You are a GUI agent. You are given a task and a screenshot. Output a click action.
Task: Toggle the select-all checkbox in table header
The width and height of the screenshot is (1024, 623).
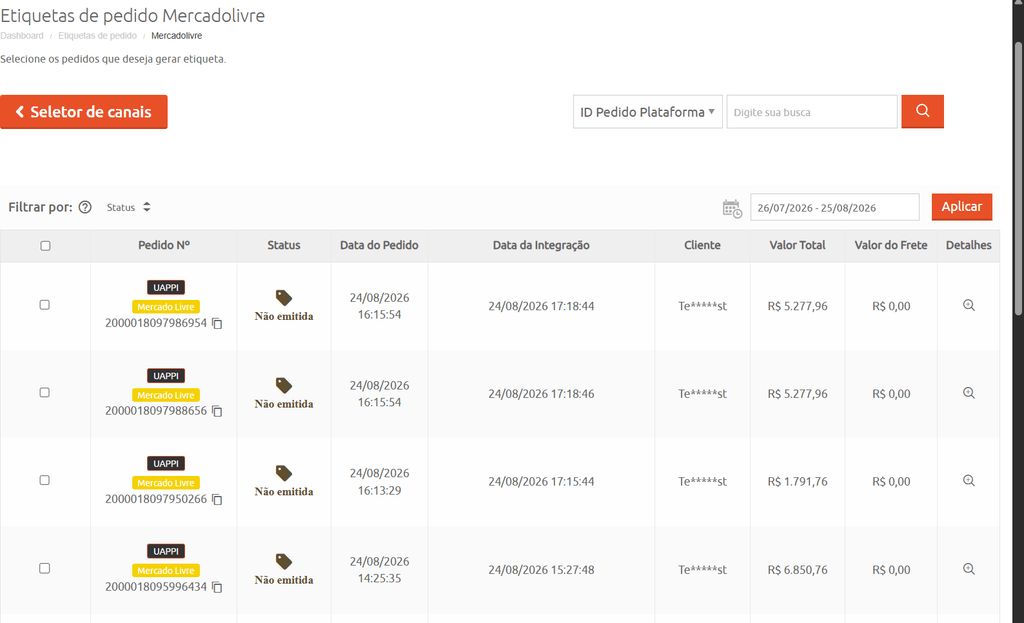(x=45, y=246)
